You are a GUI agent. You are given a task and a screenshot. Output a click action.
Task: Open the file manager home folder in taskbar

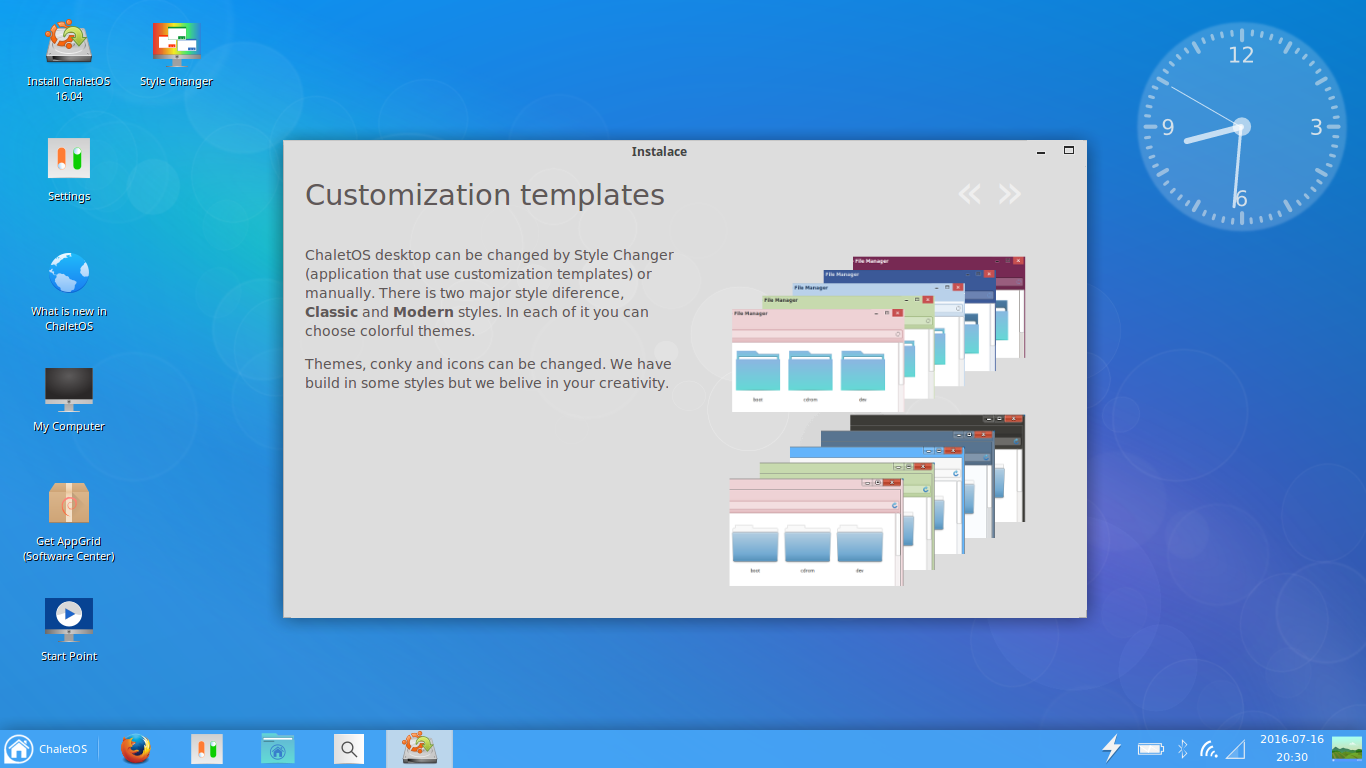pyautogui.click(x=278, y=749)
